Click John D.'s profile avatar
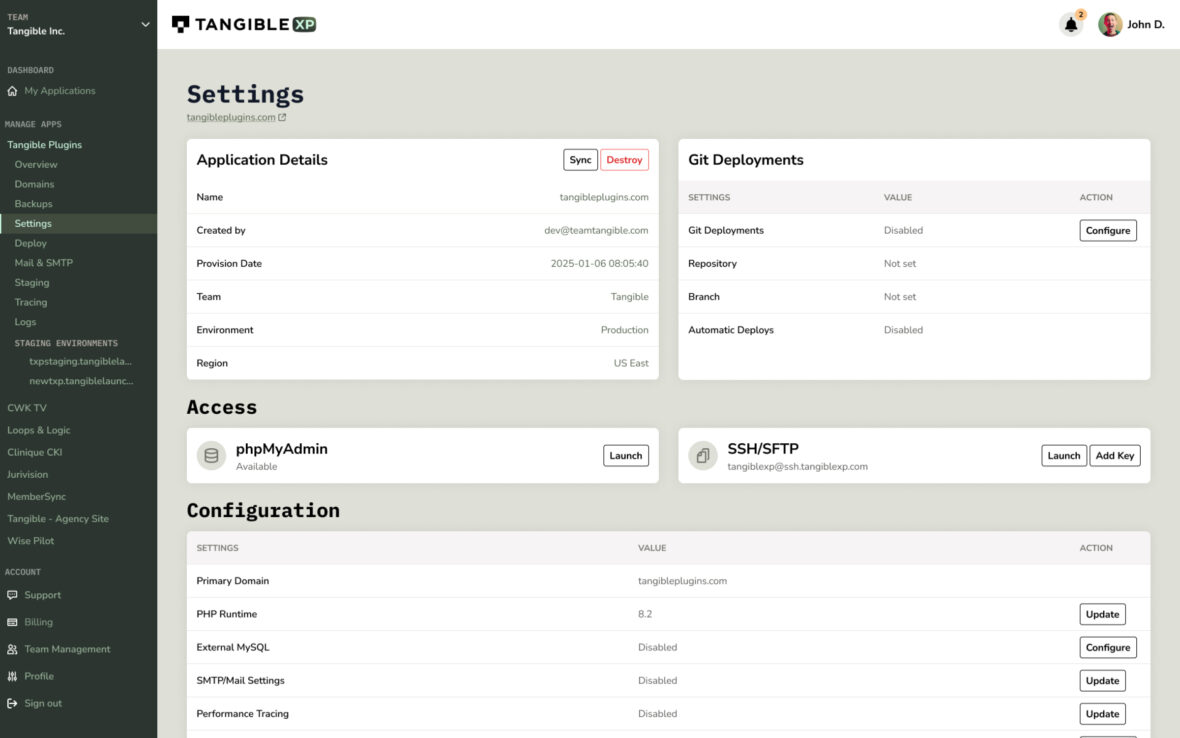The height and width of the screenshot is (738, 1180). [x=1109, y=24]
